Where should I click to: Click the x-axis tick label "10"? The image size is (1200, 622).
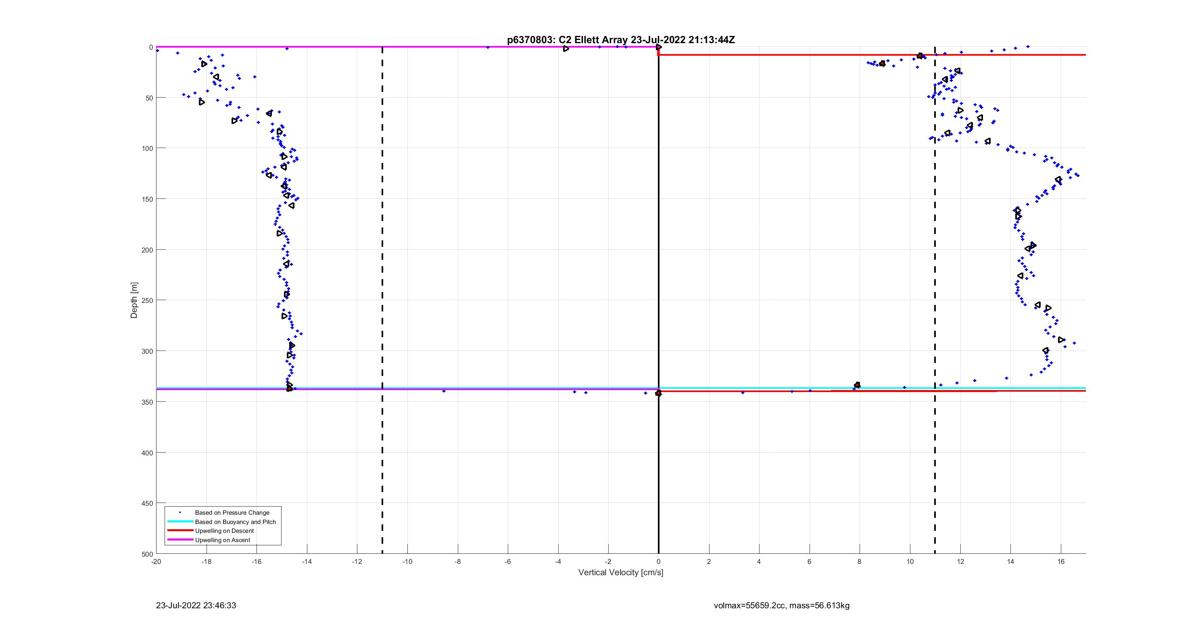click(910, 561)
